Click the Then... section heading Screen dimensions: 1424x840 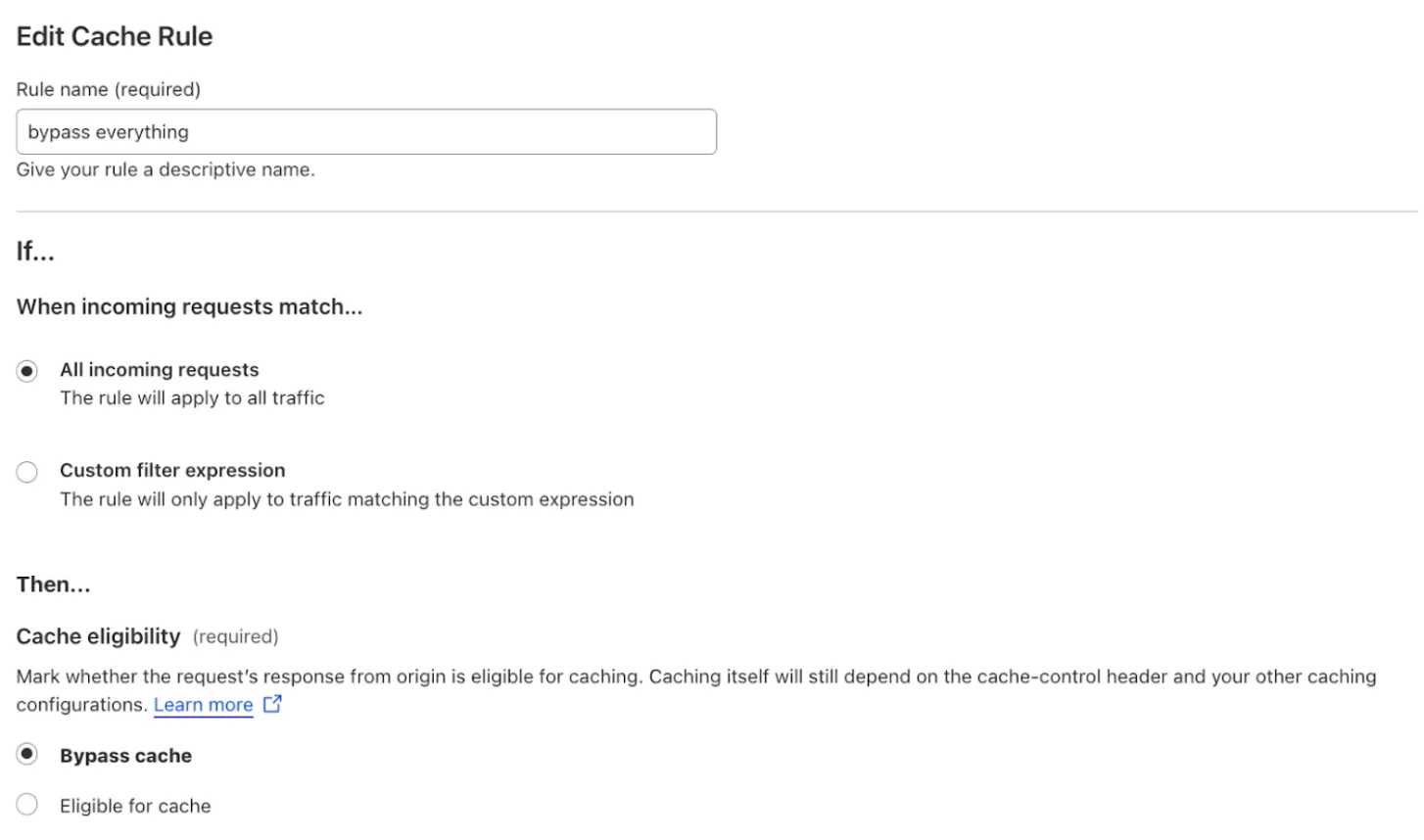click(53, 584)
